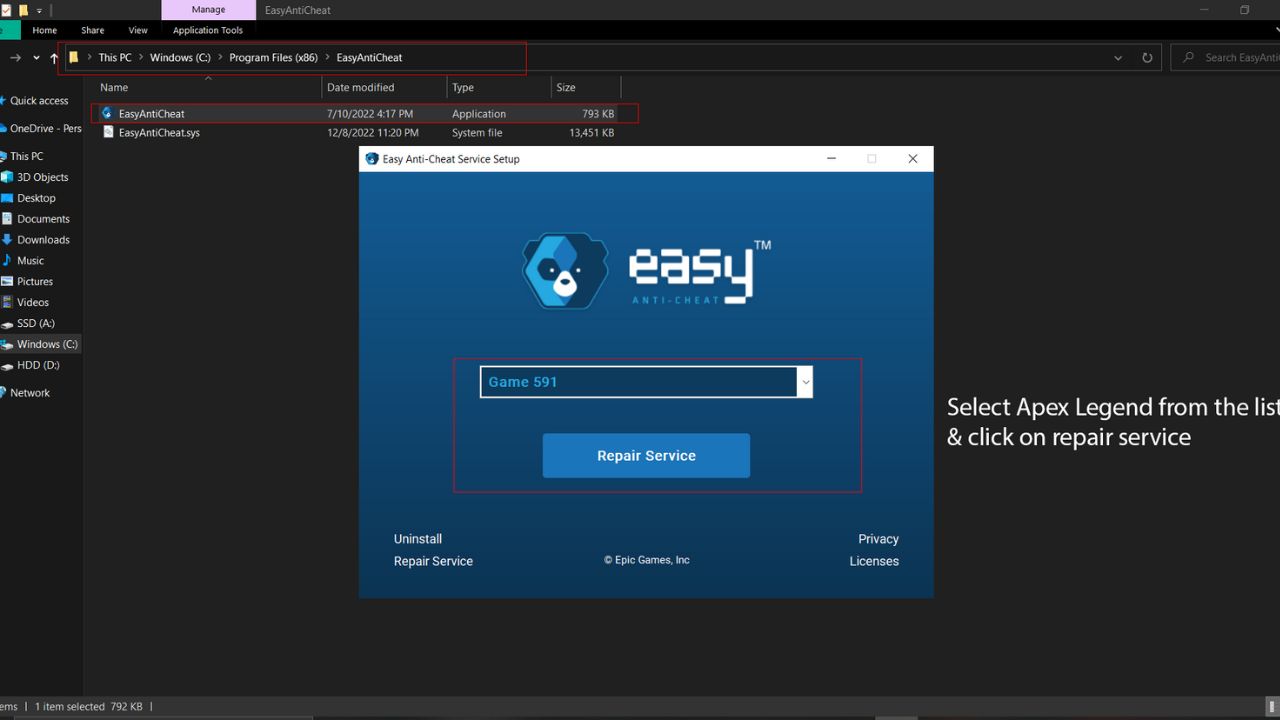Select the Music folder in sidebar
The image size is (1280, 720).
pos(30,261)
